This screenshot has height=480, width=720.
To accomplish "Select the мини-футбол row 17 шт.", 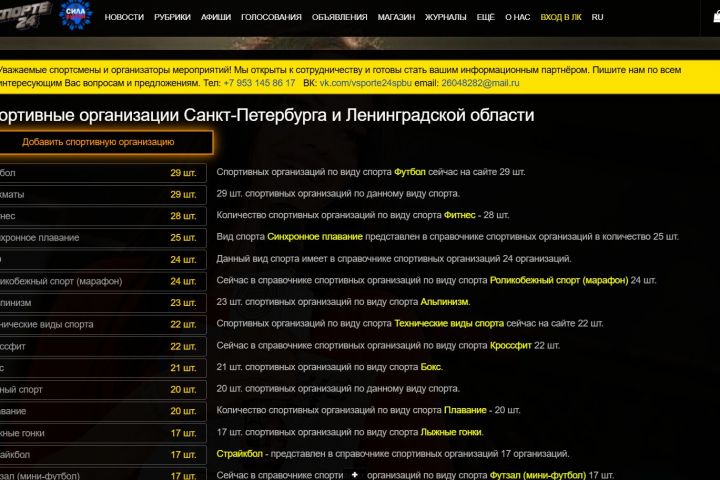I will [x=103, y=474].
